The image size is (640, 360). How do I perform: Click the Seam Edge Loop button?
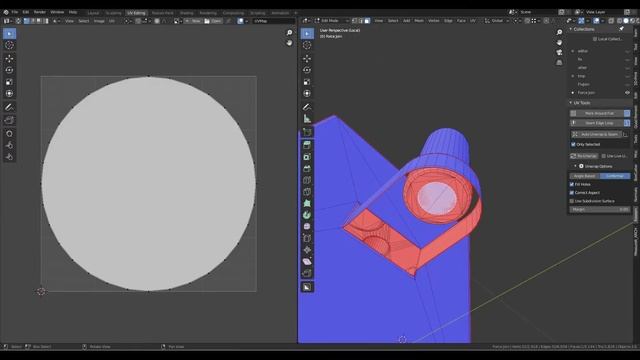(596, 123)
